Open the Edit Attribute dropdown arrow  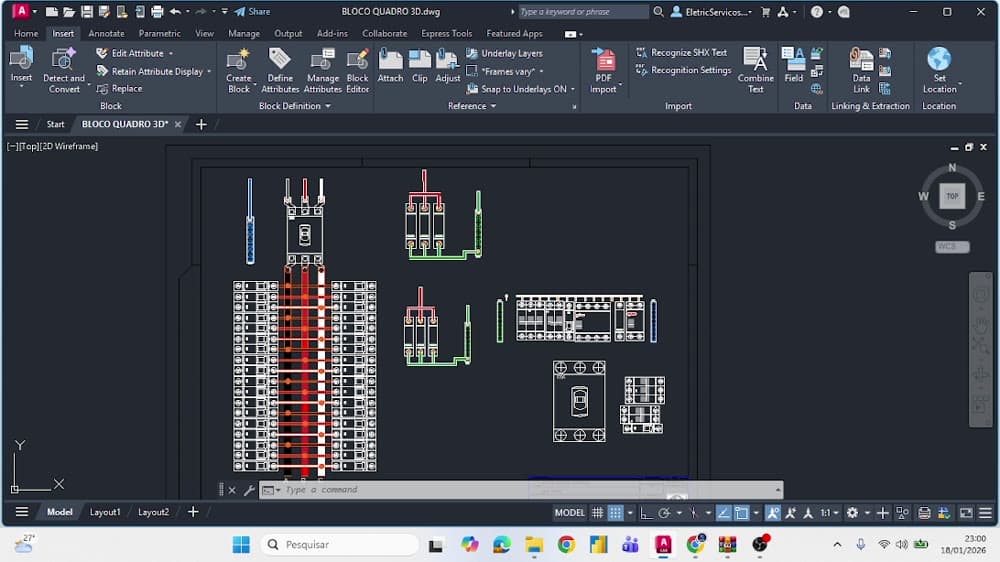pyautogui.click(x=171, y=54)
